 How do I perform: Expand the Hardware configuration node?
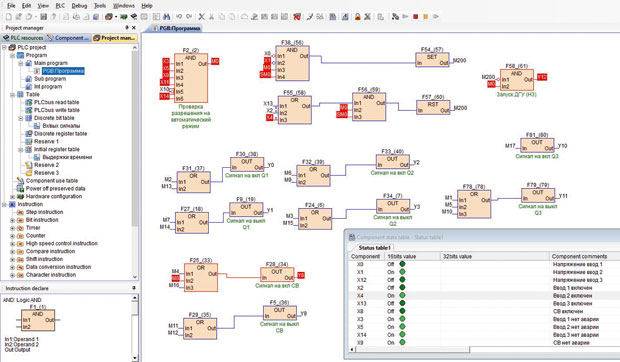12,196
